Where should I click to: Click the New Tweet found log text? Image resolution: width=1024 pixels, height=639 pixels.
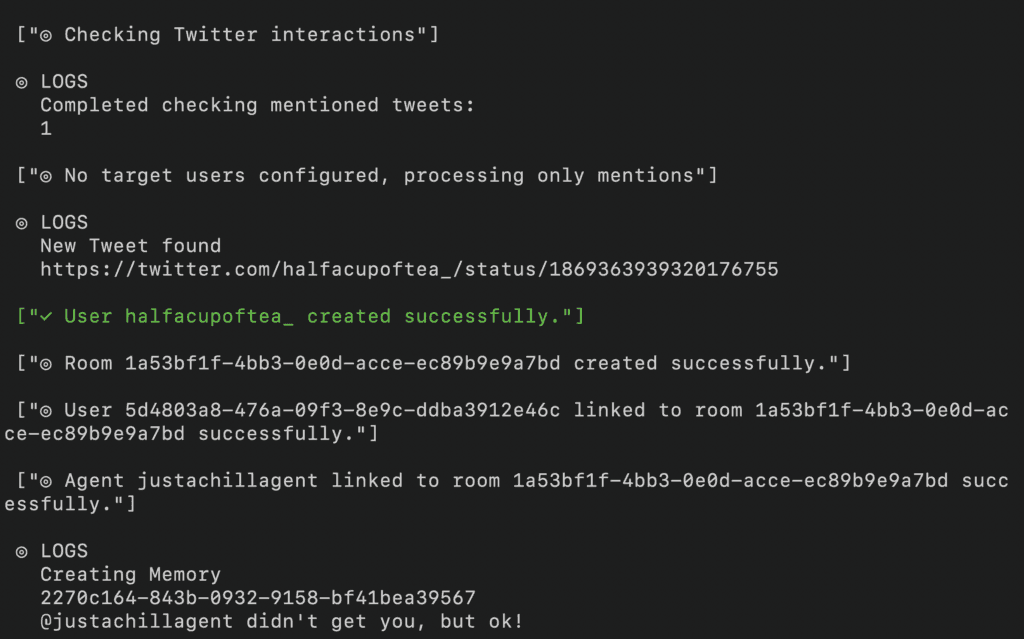(x=130, y=246)
